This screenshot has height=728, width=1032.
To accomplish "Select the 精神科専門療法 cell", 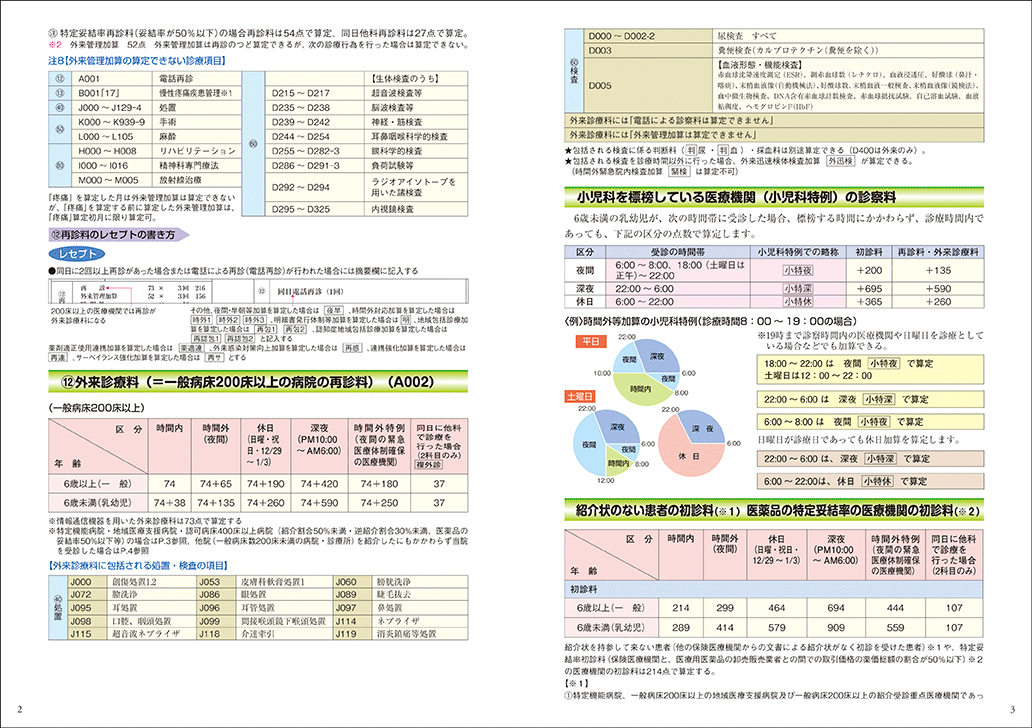I will coord(197,165).
